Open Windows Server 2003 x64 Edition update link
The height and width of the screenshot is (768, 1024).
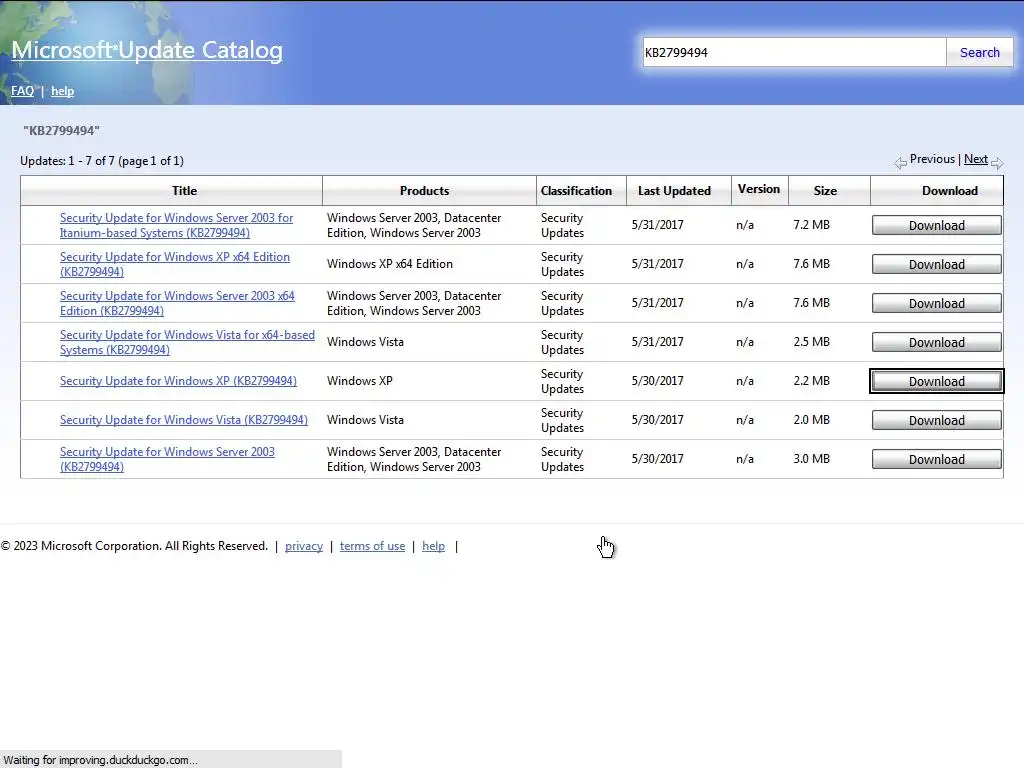click(x=177, y=303)
